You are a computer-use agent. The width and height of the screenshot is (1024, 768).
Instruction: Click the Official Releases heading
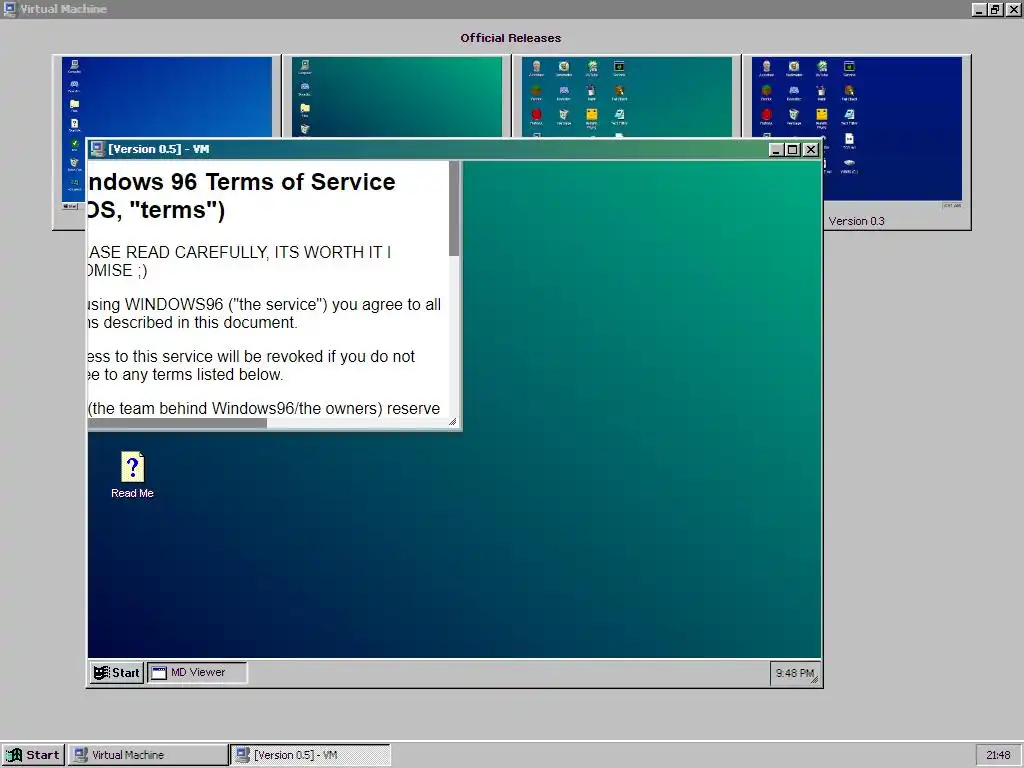point(511,38)
